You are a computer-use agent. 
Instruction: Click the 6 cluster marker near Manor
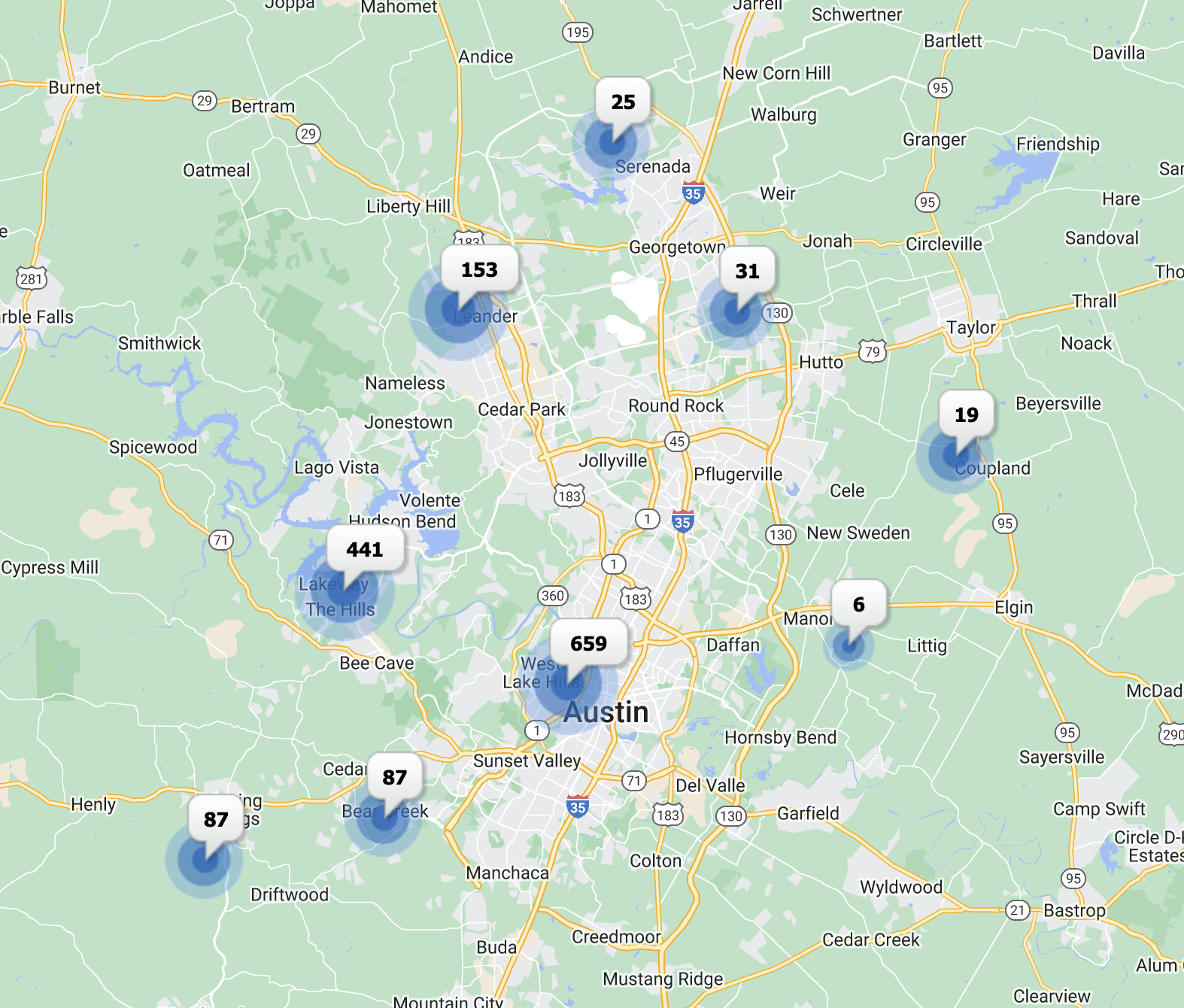pyautogui.click(x=858, y=605)
